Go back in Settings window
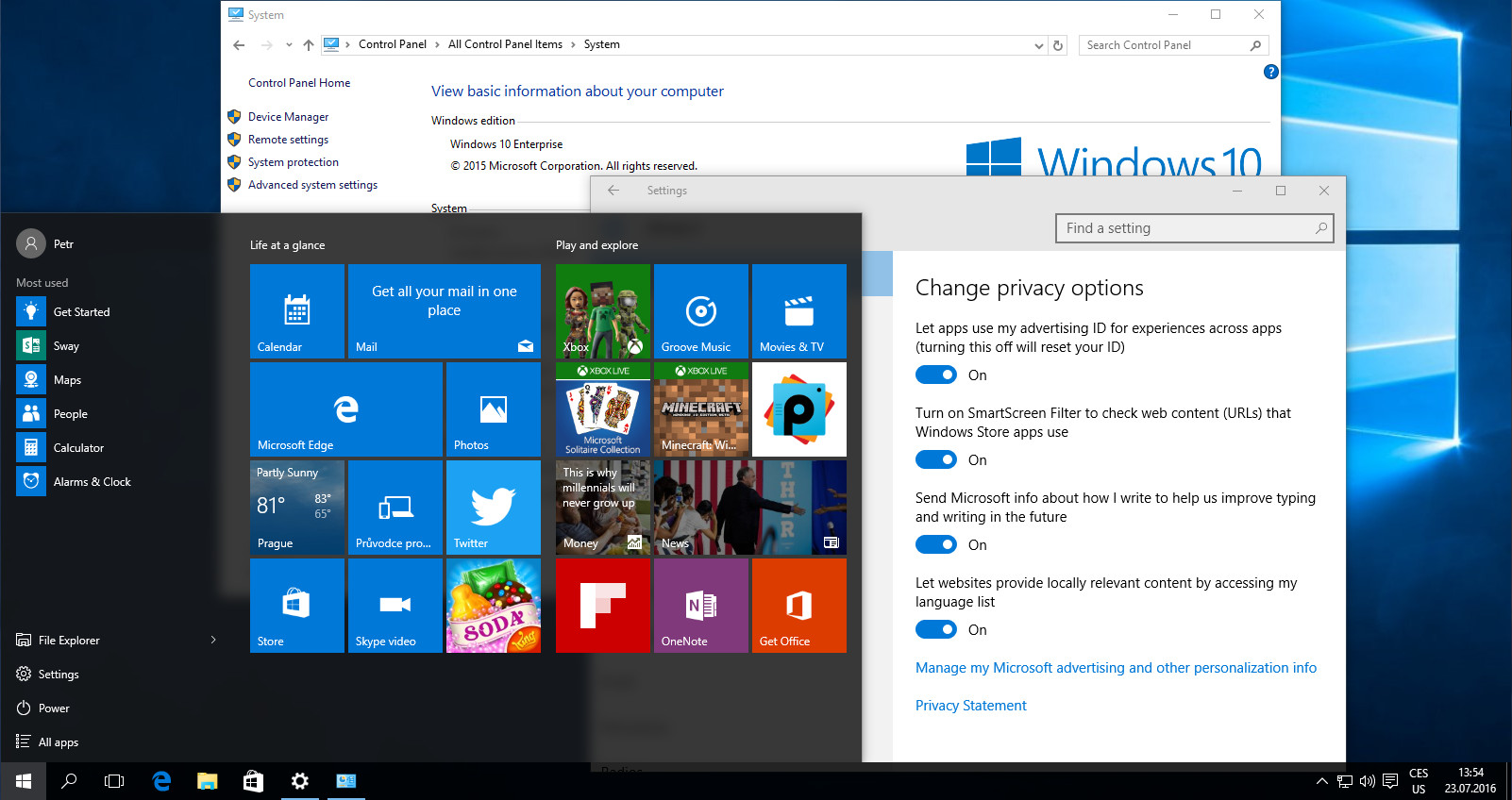 [x=613, y=191]
